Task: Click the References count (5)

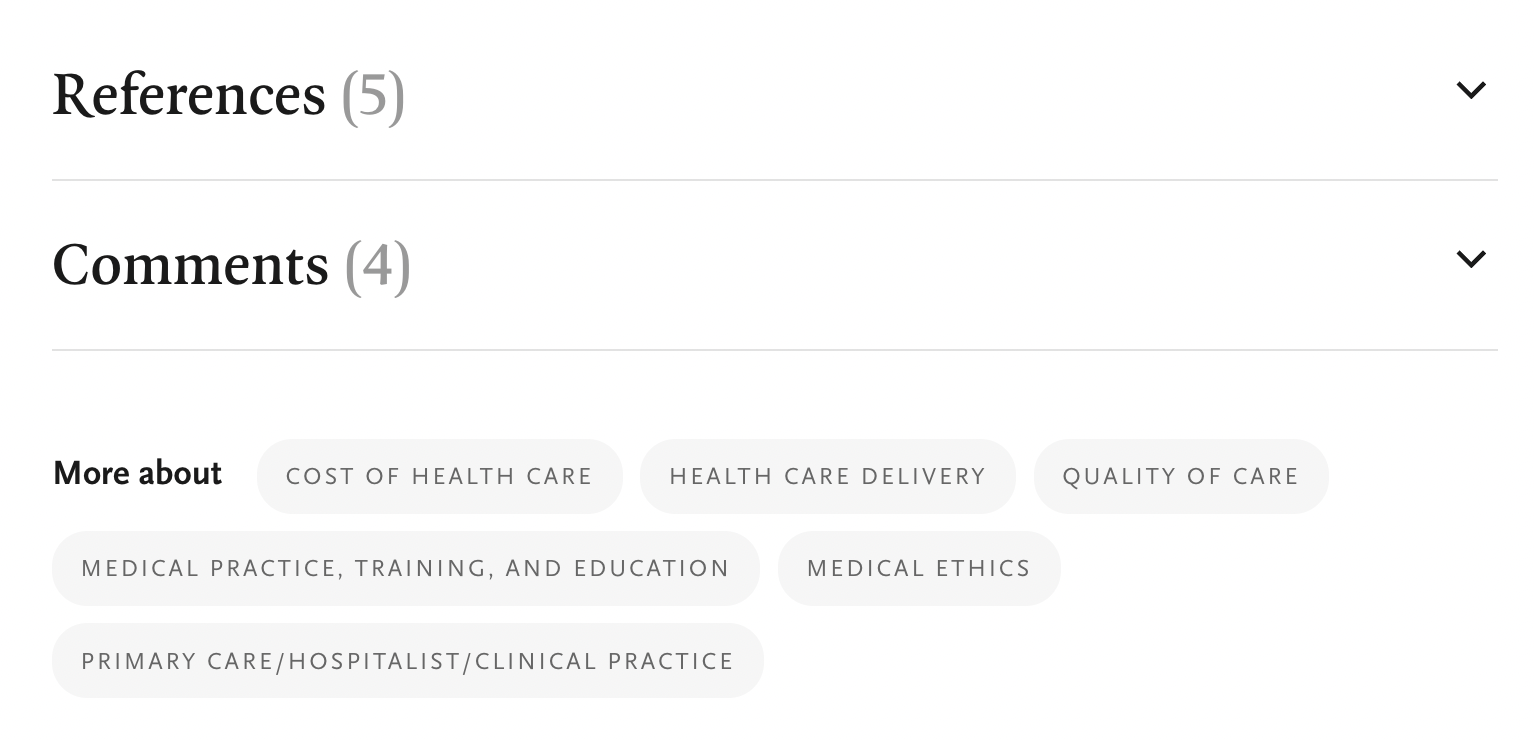Action: [373, 96]
